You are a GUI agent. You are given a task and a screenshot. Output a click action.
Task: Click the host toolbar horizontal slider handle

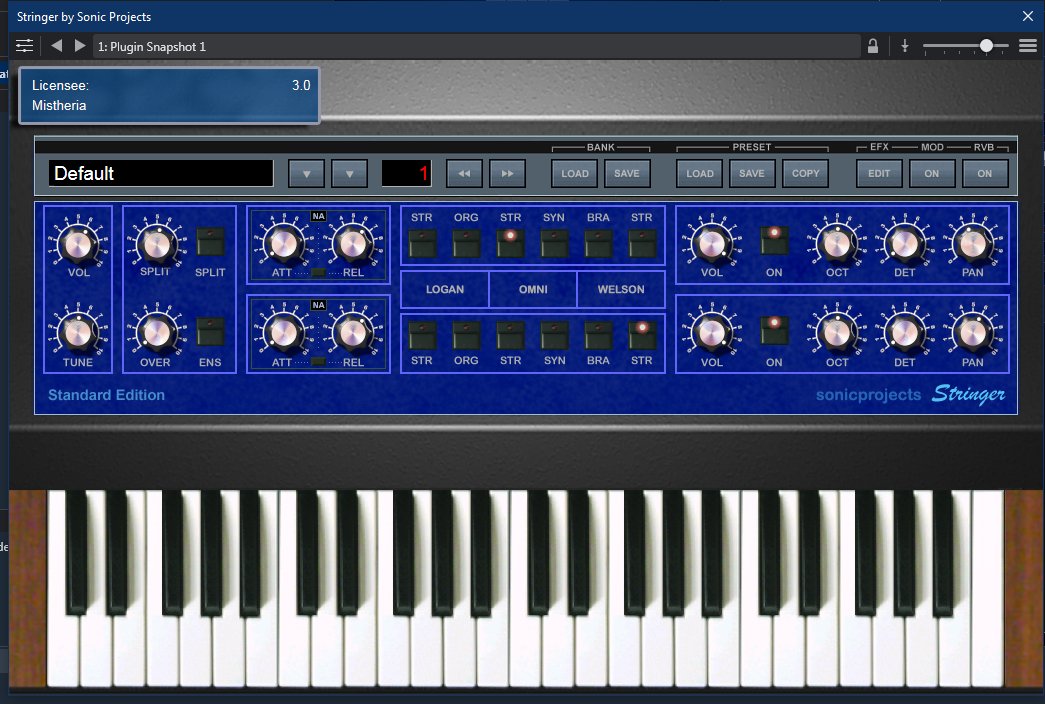(986, 46)
